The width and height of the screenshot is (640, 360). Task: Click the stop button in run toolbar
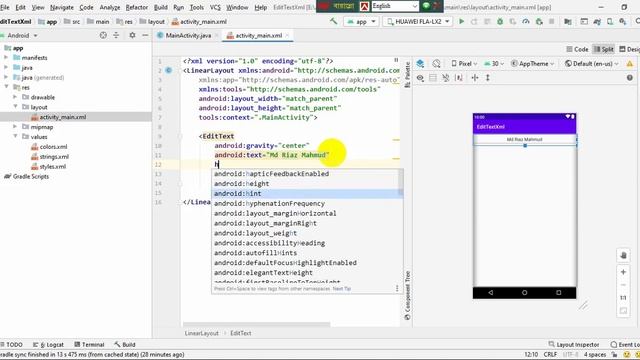(551, 21)
